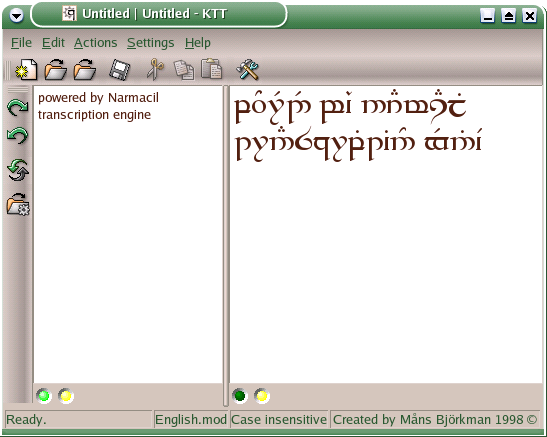Viewport: 547px width, 437px height.
Task: Open the window menu arrow in the title bar
Action: coord(16,15)
